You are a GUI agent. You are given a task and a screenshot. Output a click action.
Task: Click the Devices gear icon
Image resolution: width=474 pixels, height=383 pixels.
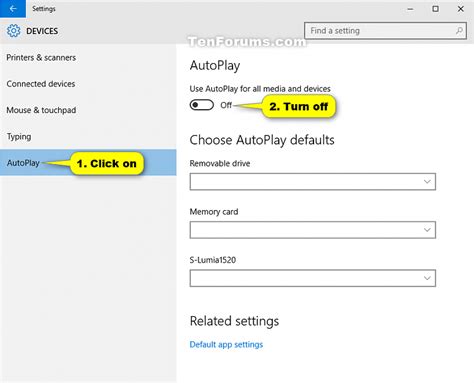coord(13,31)
